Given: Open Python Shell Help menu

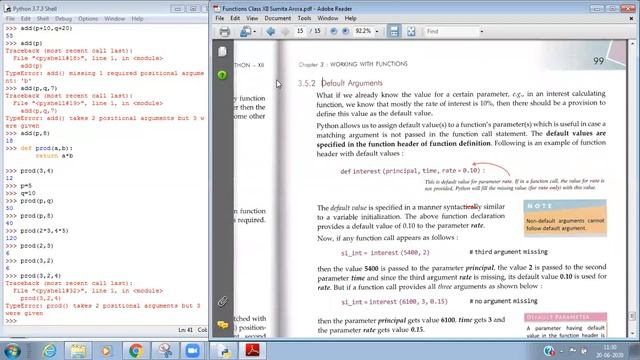Looking at the screenshot, I should 138,19.
